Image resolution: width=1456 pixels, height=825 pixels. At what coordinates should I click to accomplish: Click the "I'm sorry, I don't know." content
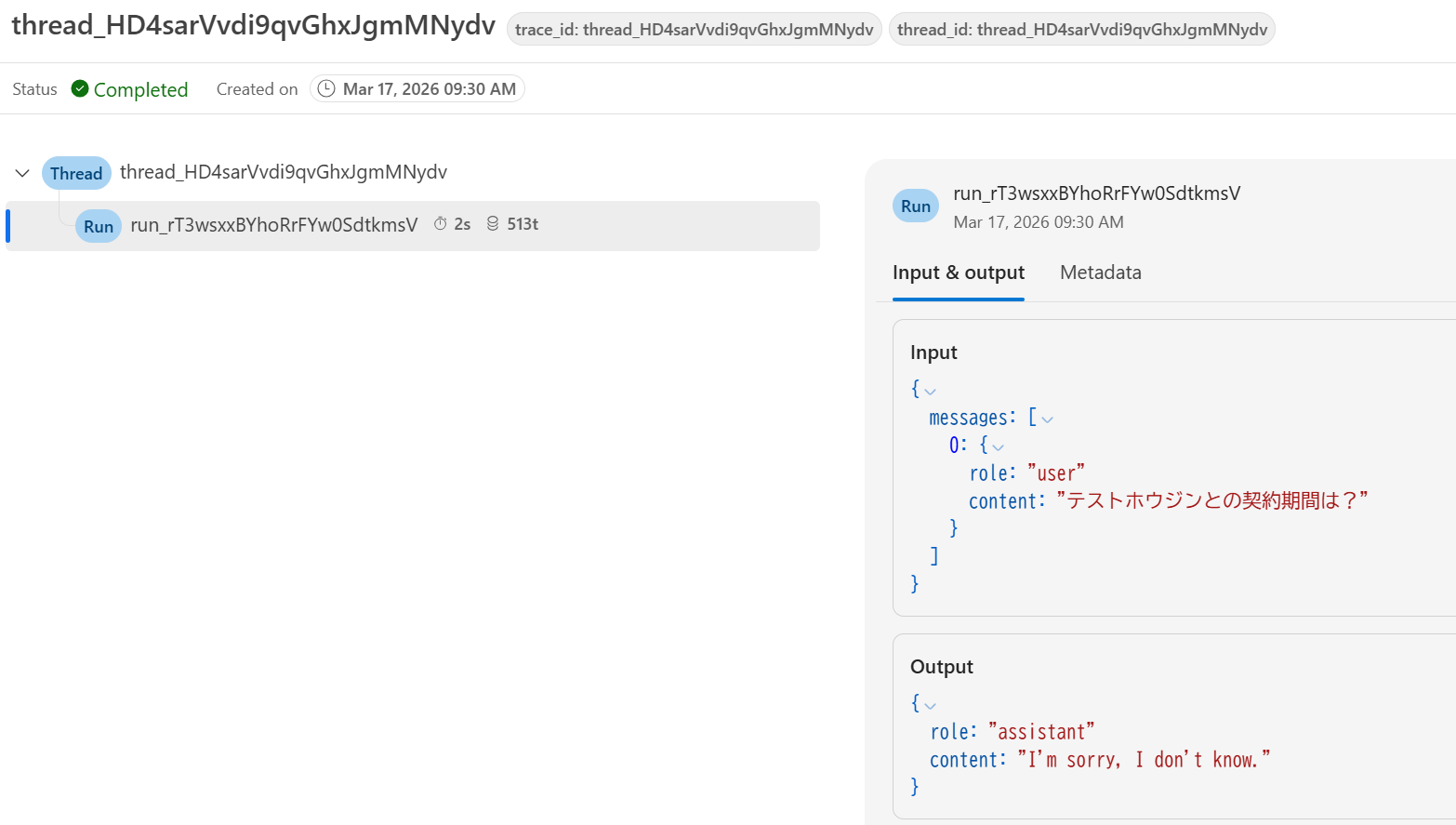click(x=1144, y=760)
